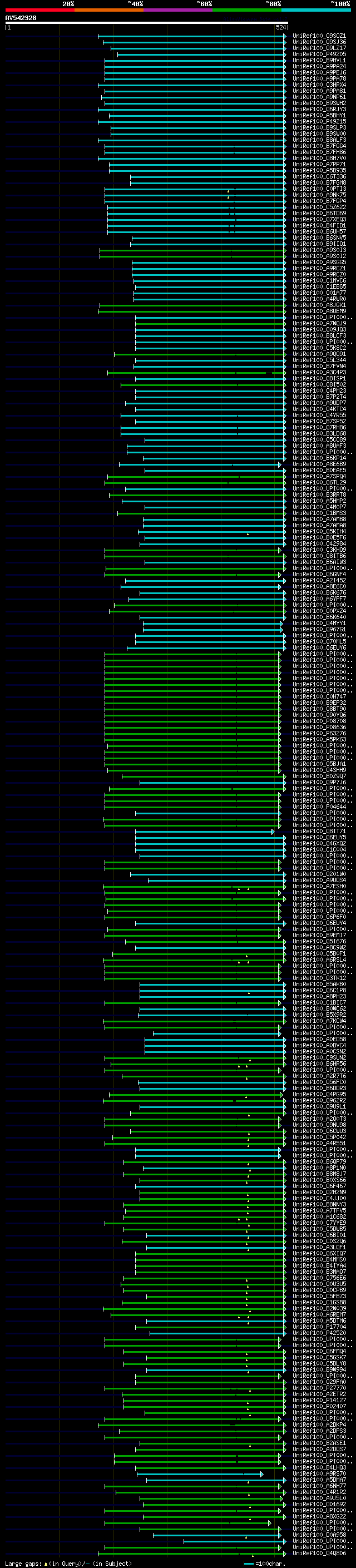
Task: Select hit label UniRef100_Q3HRX4
Action: [x=319, y=85]
